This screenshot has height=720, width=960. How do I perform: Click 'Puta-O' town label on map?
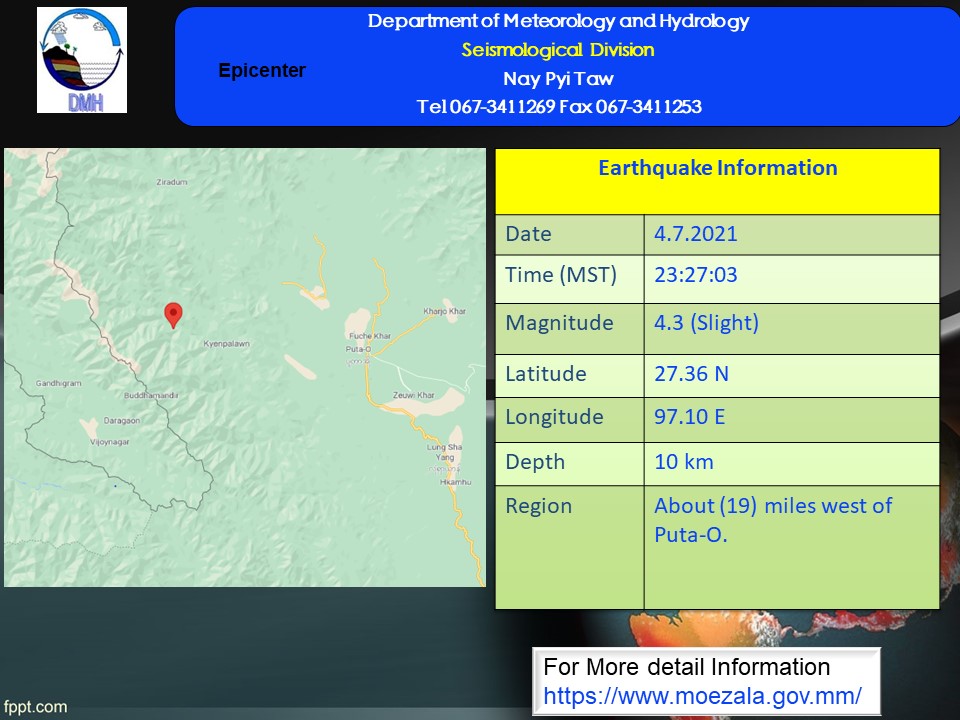point(358,349)
